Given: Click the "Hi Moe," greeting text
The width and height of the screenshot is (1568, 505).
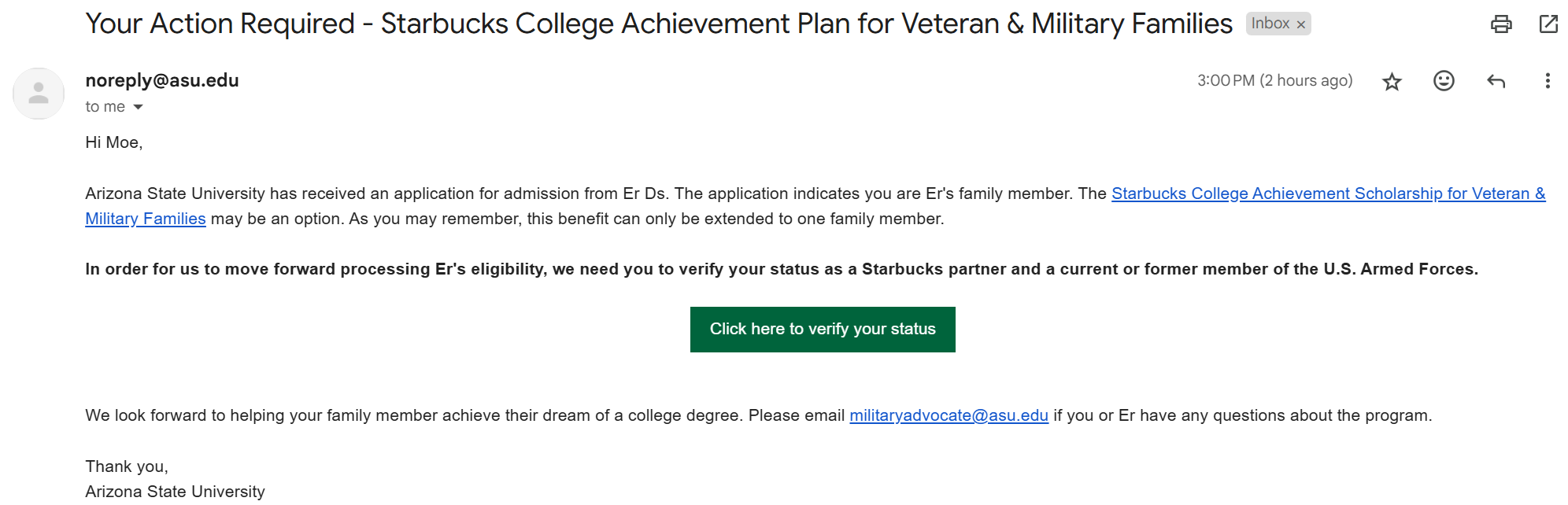Looking at the screenshot, I should pos(114,142).
